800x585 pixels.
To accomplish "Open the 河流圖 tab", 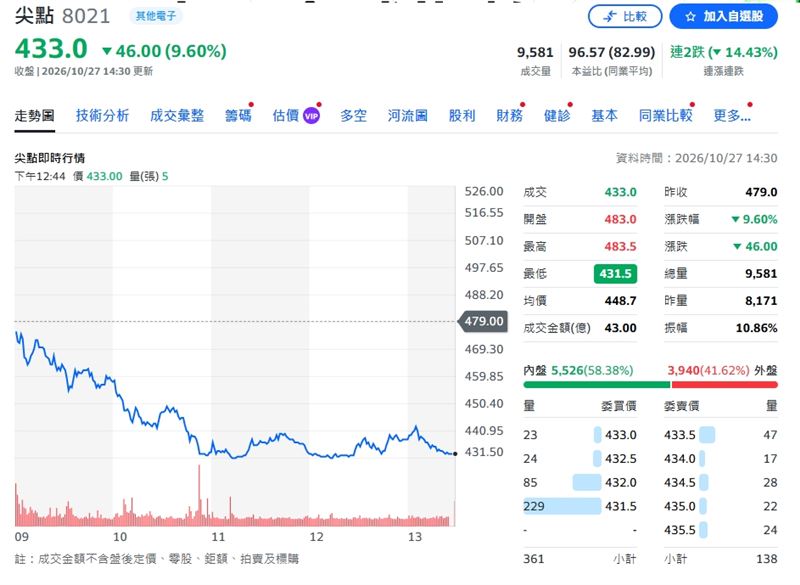I will [x=408, y=116].
